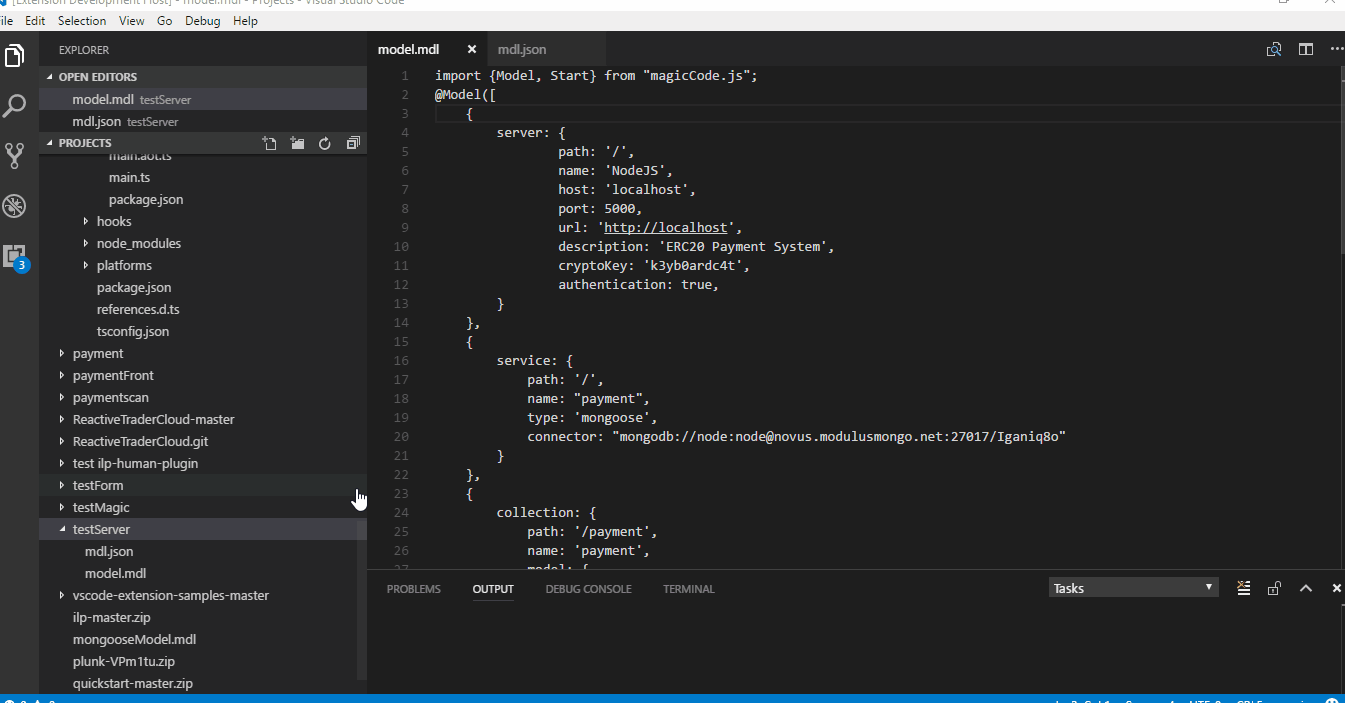Open the Help menu
1345x703 pixels.
[x=245, y=20]
